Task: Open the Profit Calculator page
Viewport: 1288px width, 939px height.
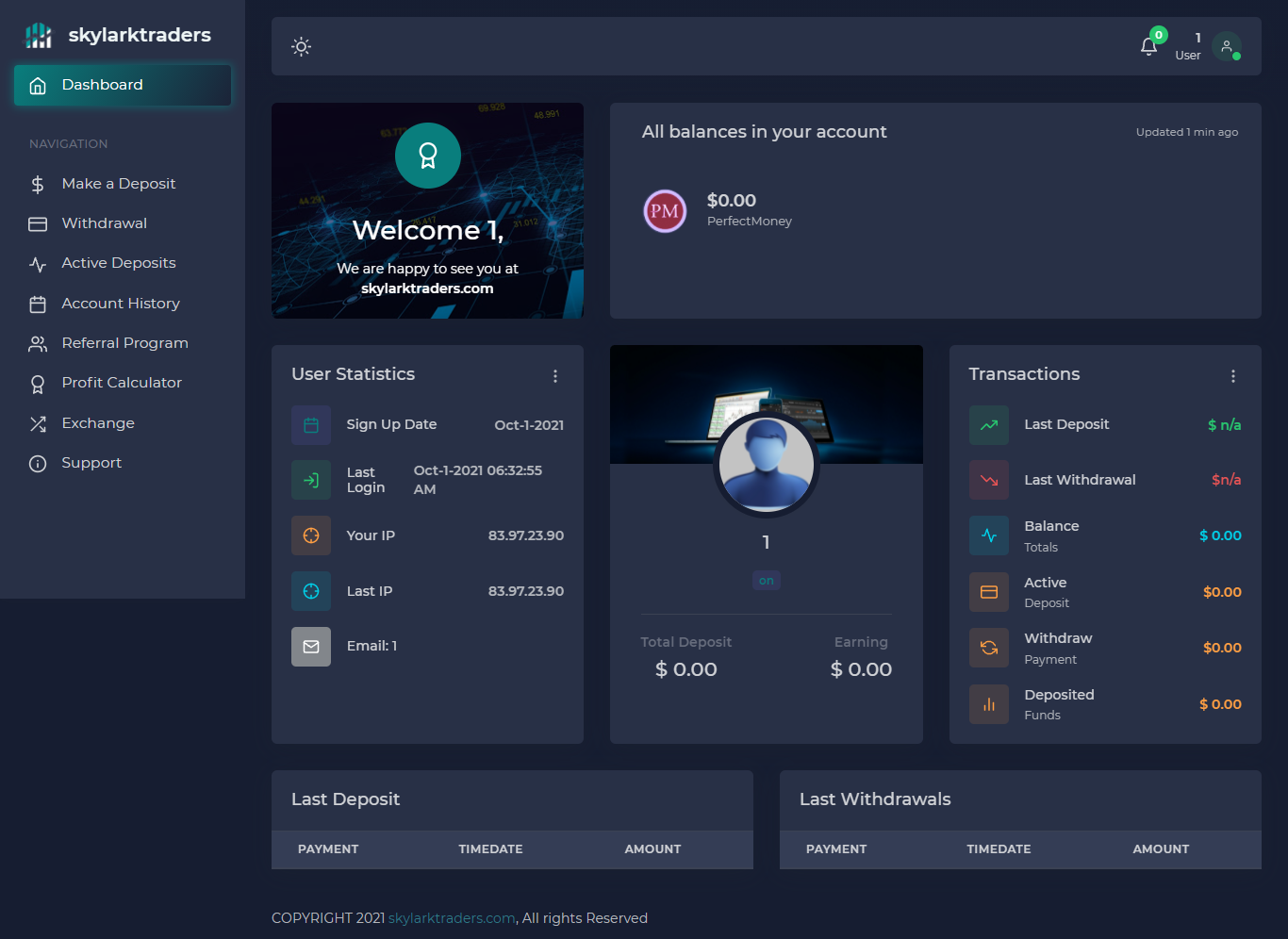Action: (122, 383)
